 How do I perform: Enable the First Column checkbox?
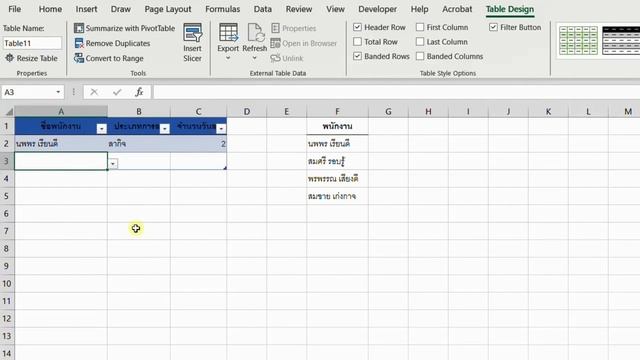click(x=420, y=27)
